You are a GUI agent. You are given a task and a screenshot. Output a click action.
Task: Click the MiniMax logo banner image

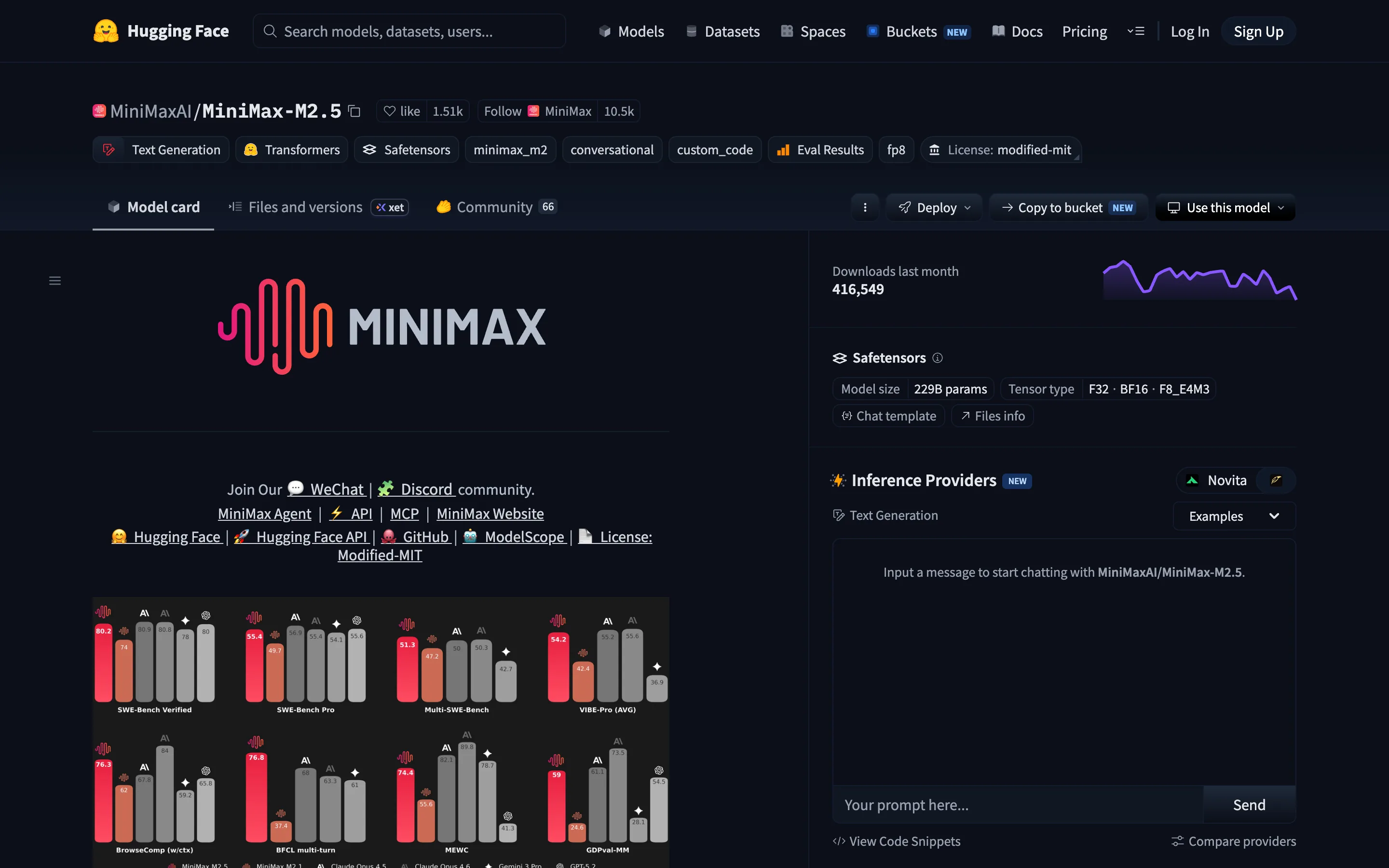tap(381, 326)
